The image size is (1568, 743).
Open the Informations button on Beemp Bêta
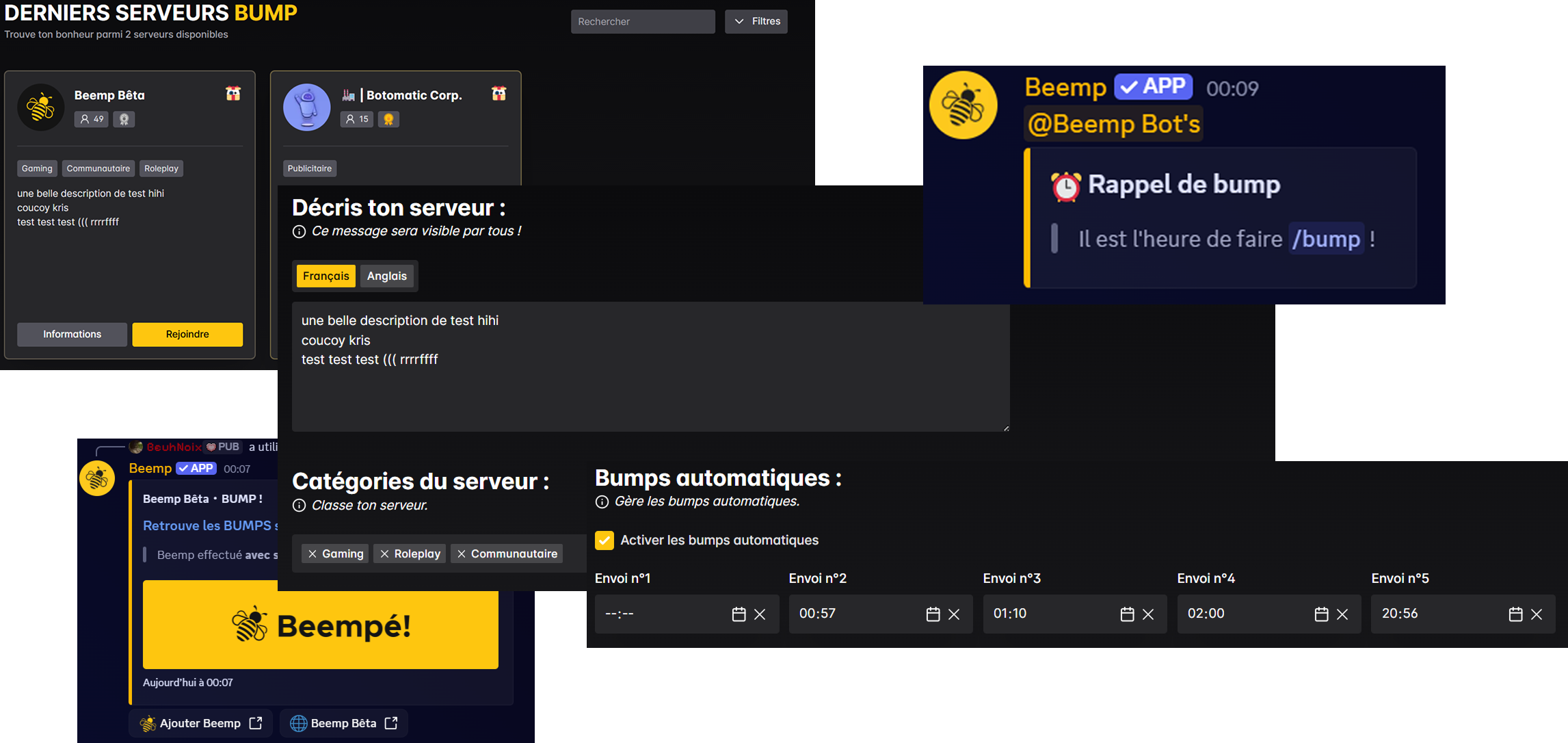pos(72,334)
